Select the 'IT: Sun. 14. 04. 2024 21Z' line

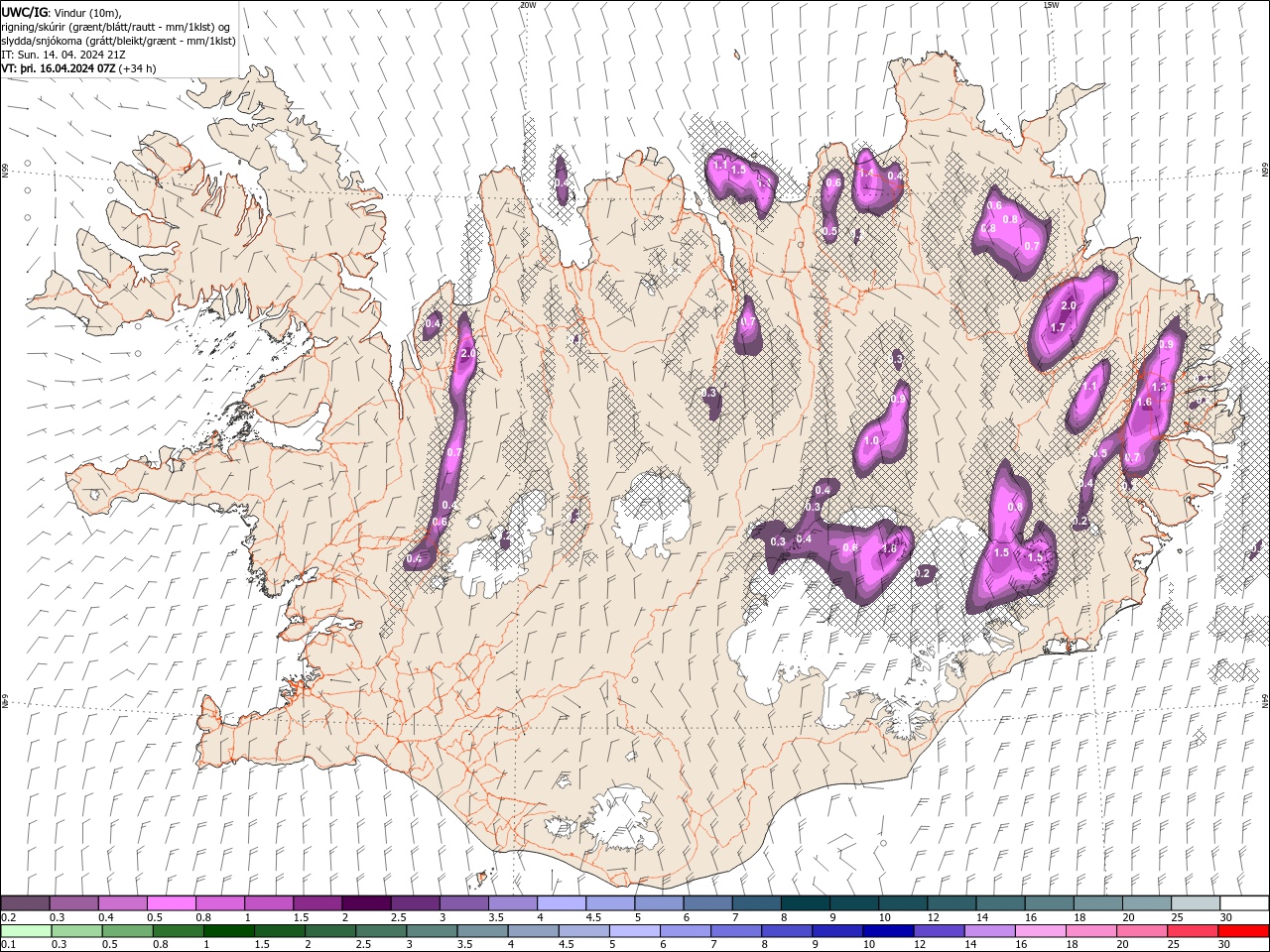63,55
